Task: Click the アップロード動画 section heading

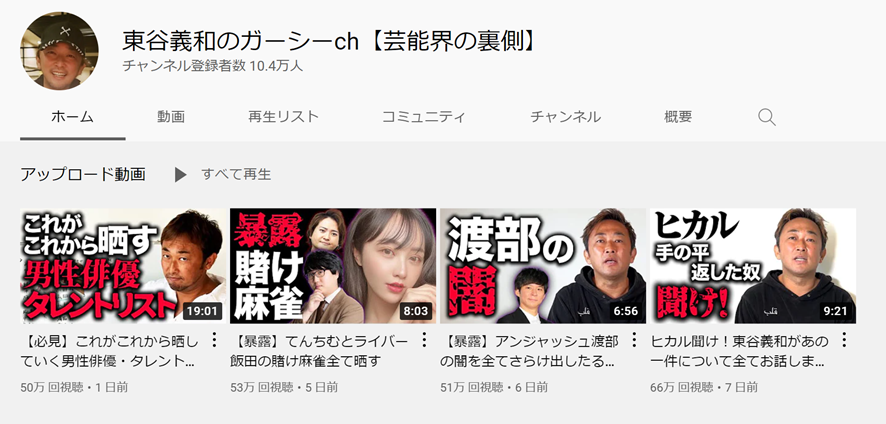Action: [82, 175]
